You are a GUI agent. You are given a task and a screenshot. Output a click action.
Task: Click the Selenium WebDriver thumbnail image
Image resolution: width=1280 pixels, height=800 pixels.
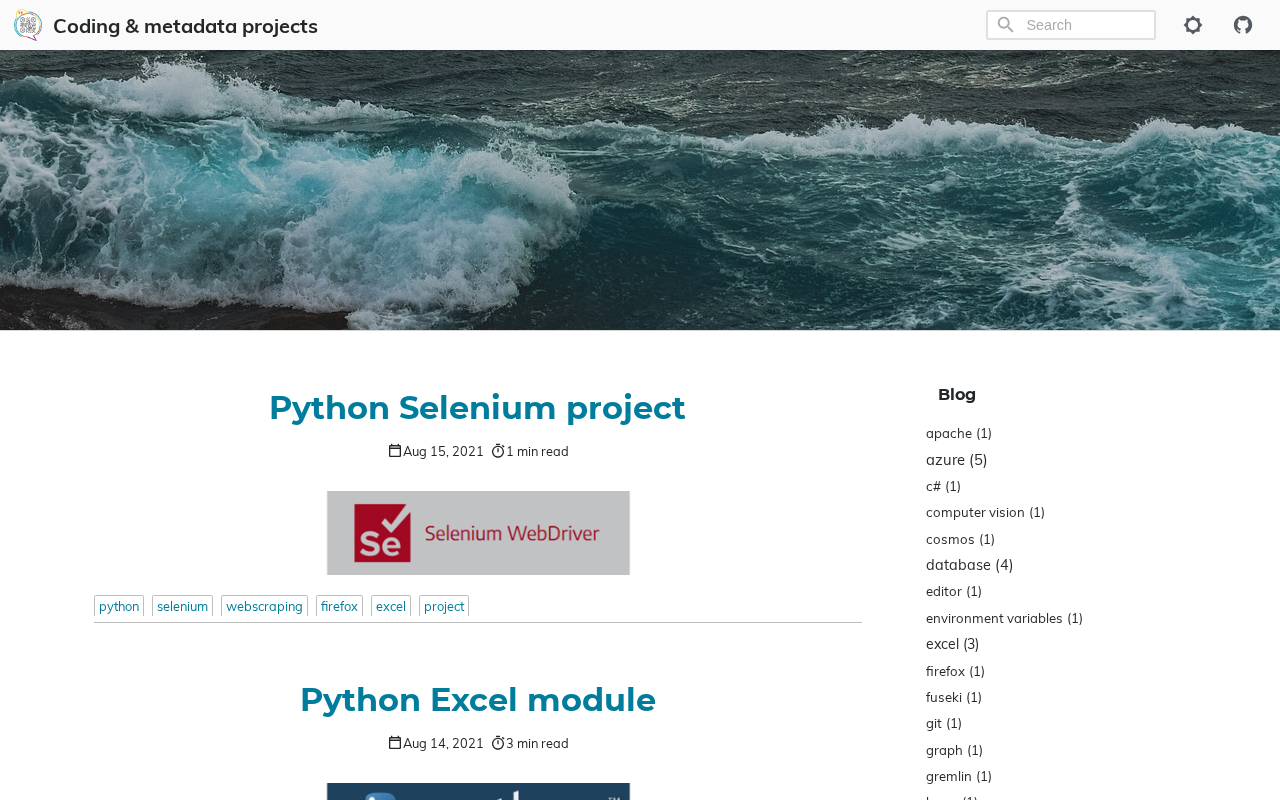478,533
